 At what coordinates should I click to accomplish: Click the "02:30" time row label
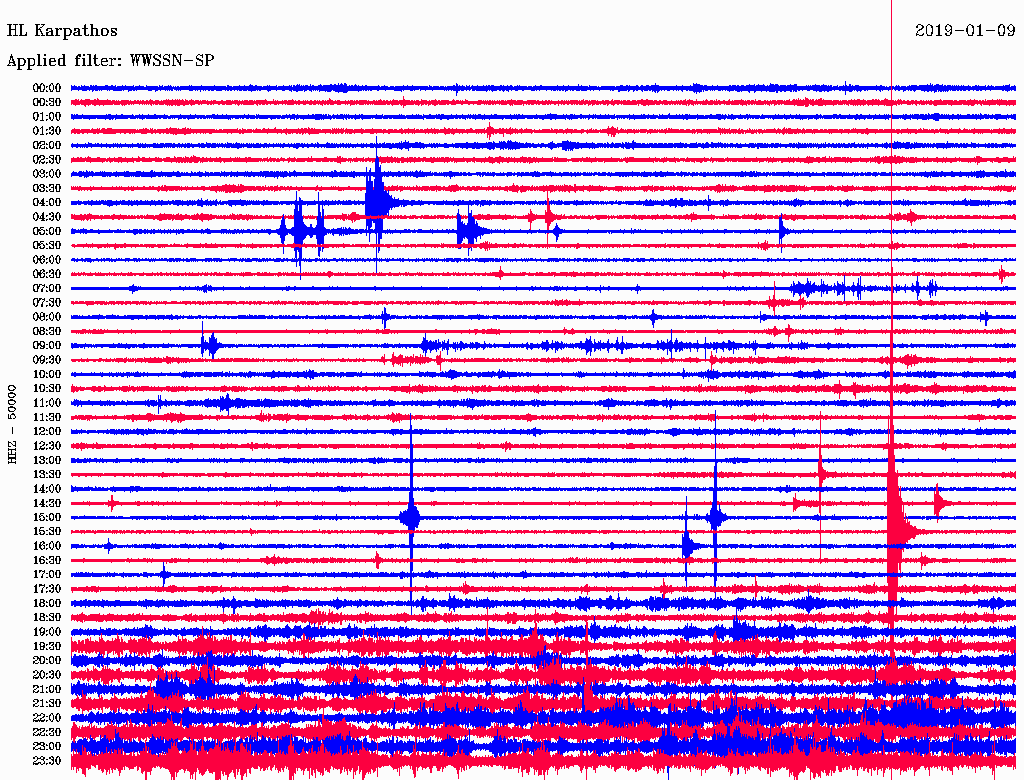coord(47,159)
